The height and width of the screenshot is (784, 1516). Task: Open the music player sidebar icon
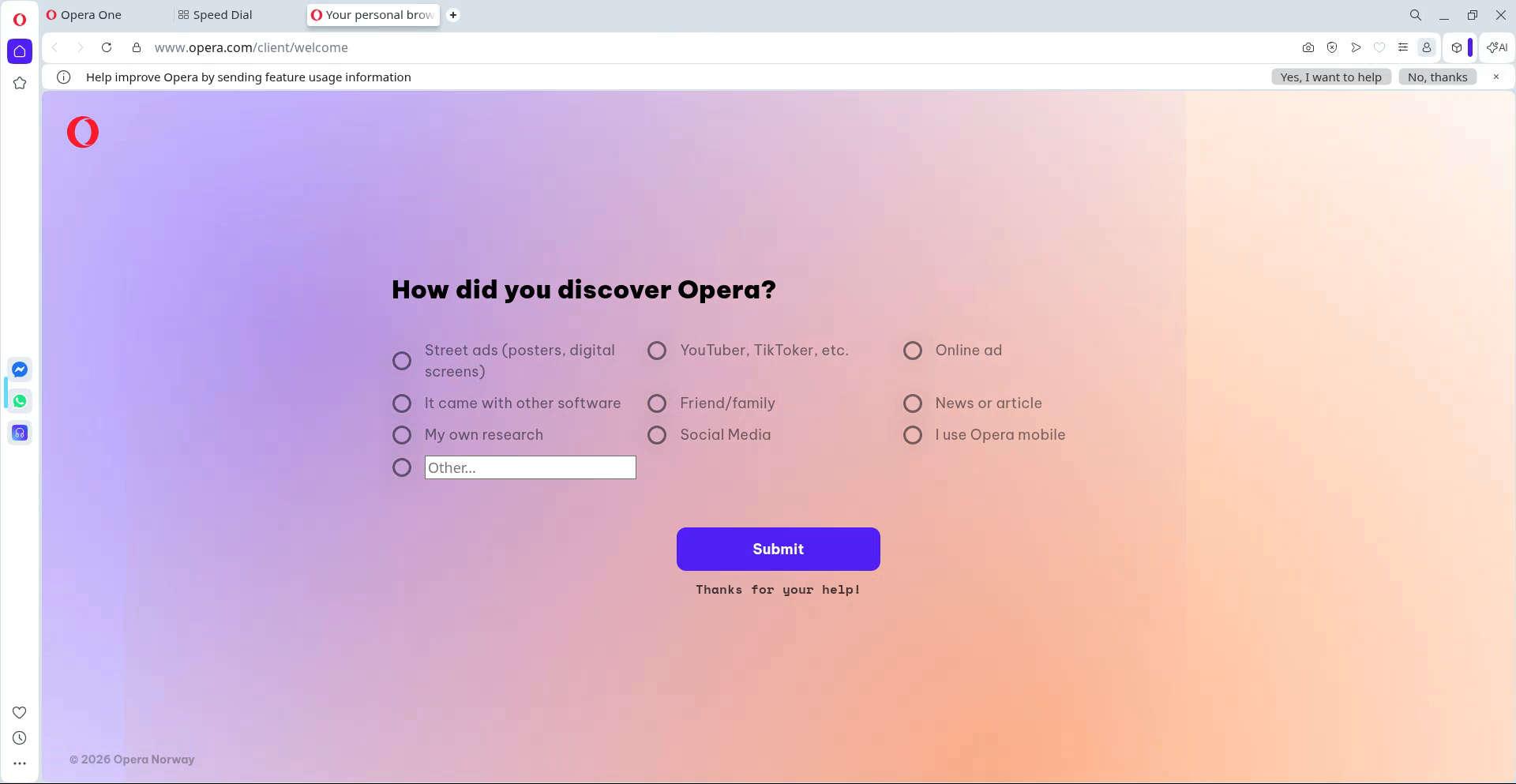tap(20, 433)
